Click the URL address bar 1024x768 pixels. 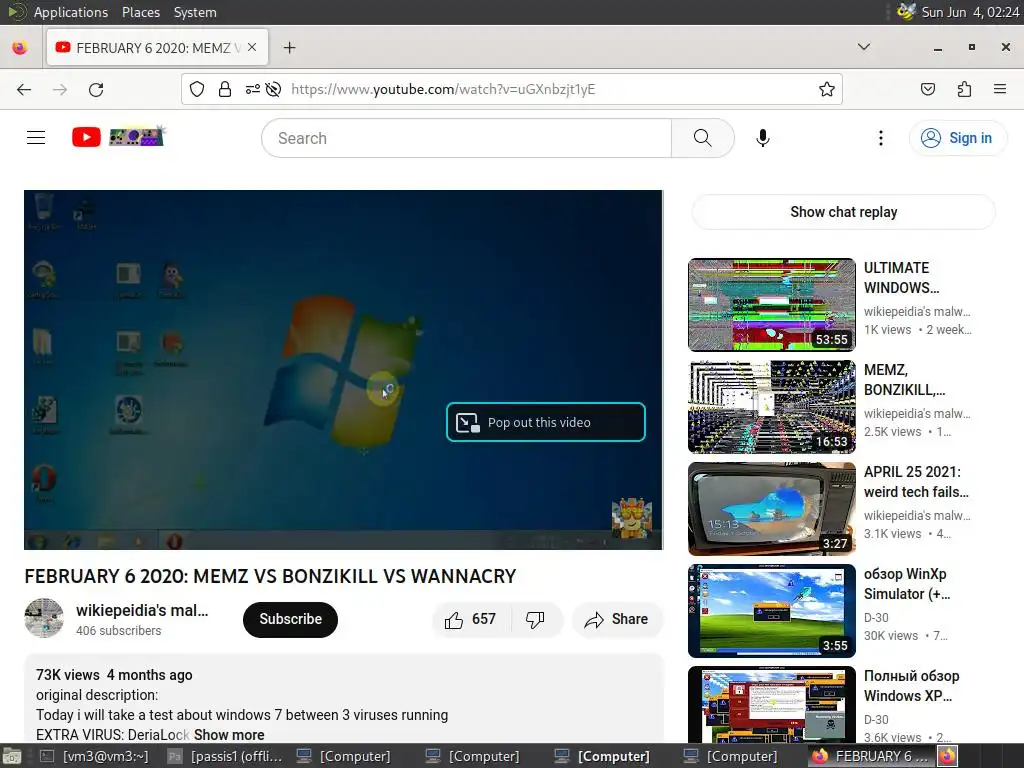click(512, 89)
